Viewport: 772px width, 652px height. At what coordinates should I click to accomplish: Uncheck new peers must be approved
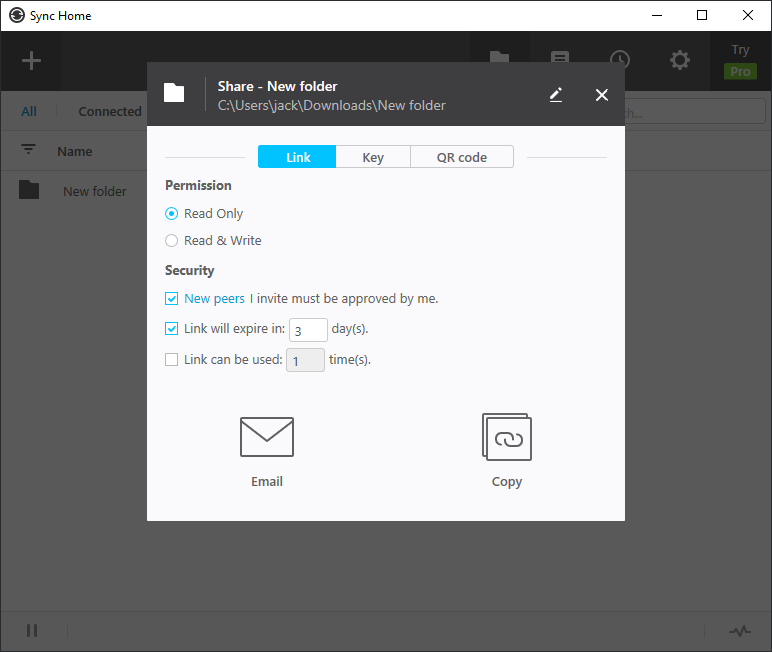pos(172,299)
